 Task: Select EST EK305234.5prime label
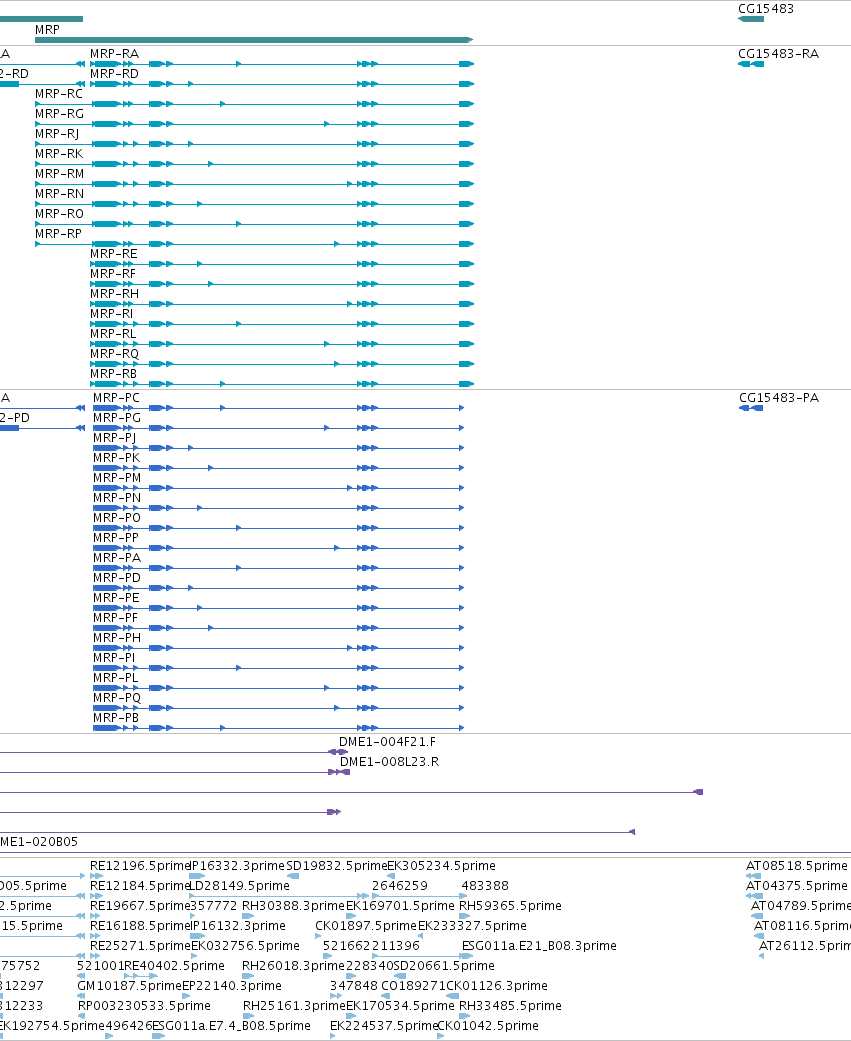[441, 866]
